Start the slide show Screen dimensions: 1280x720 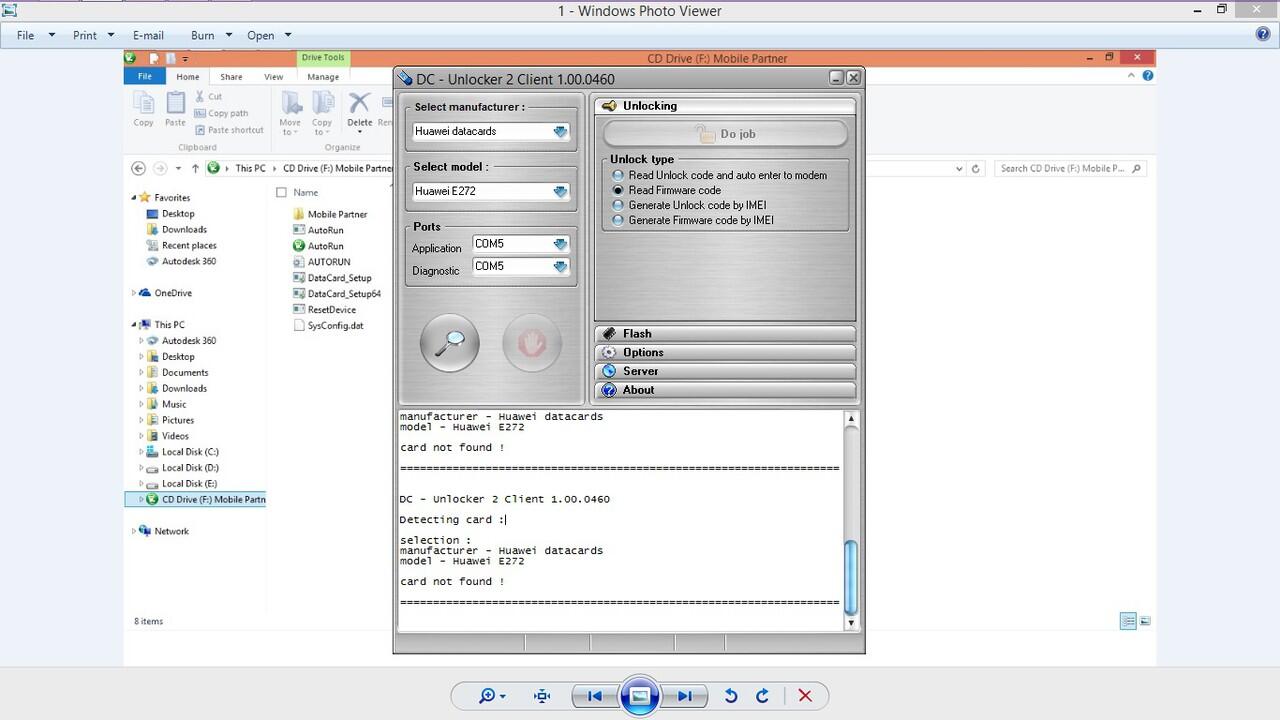(x=640, y=696)
